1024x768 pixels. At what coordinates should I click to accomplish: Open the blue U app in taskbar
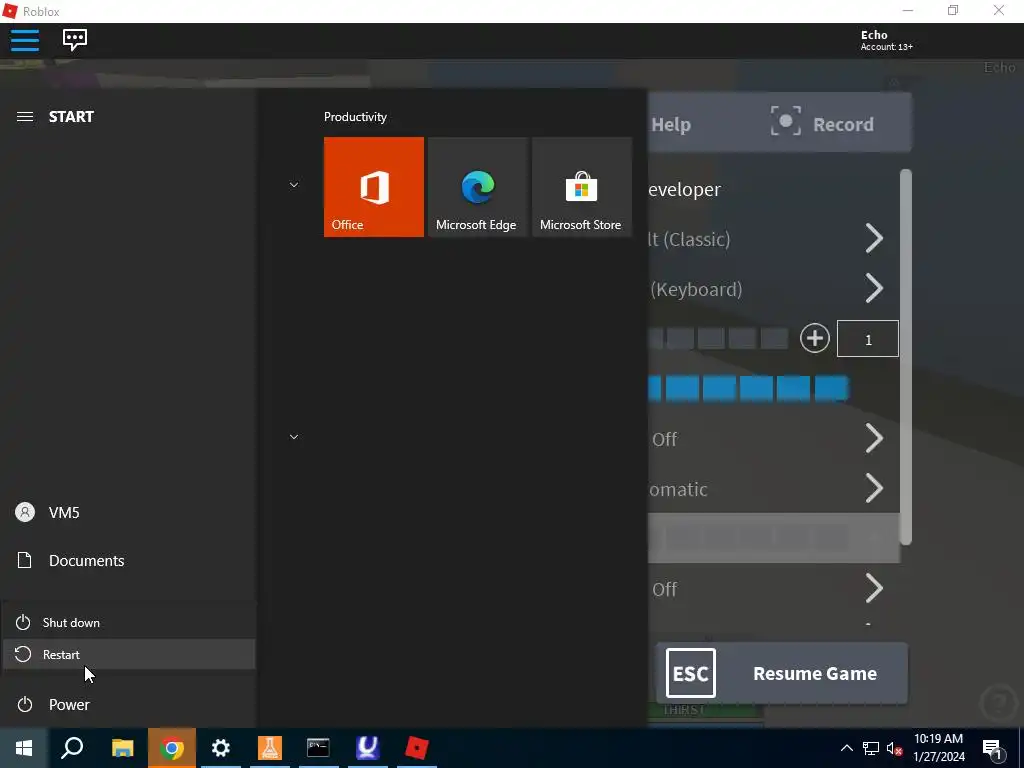coord(368,748)
